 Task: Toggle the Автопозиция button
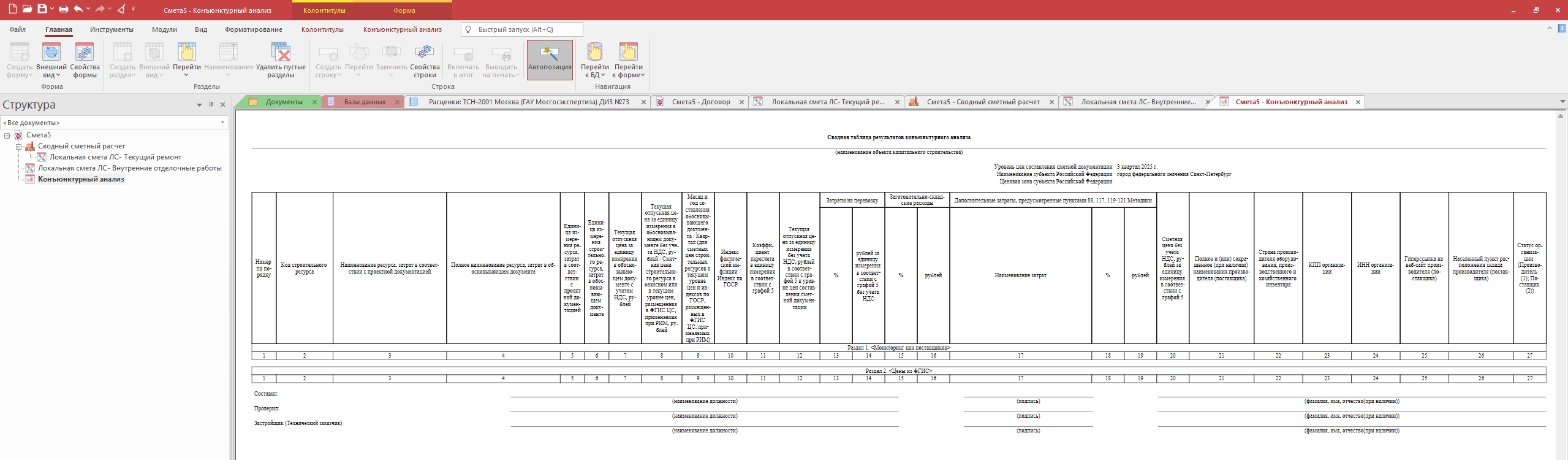(550, 60)
